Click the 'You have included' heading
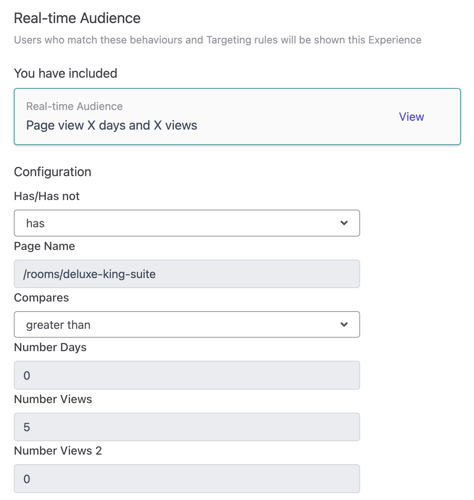 click(x=65, y=73)
